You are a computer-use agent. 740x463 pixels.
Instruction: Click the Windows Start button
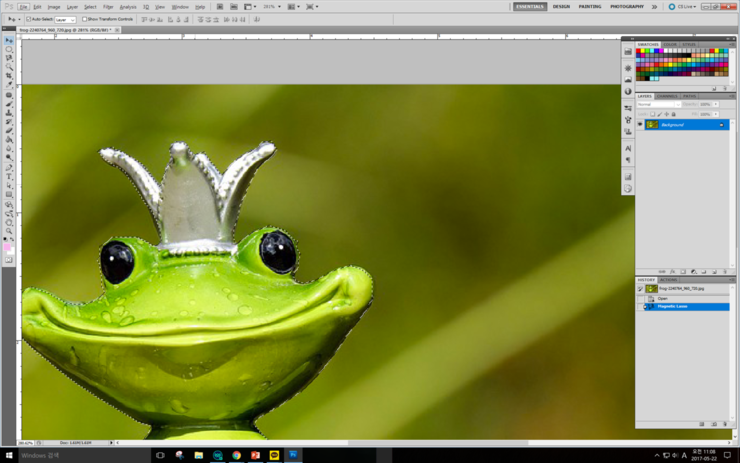coord(9,455)
